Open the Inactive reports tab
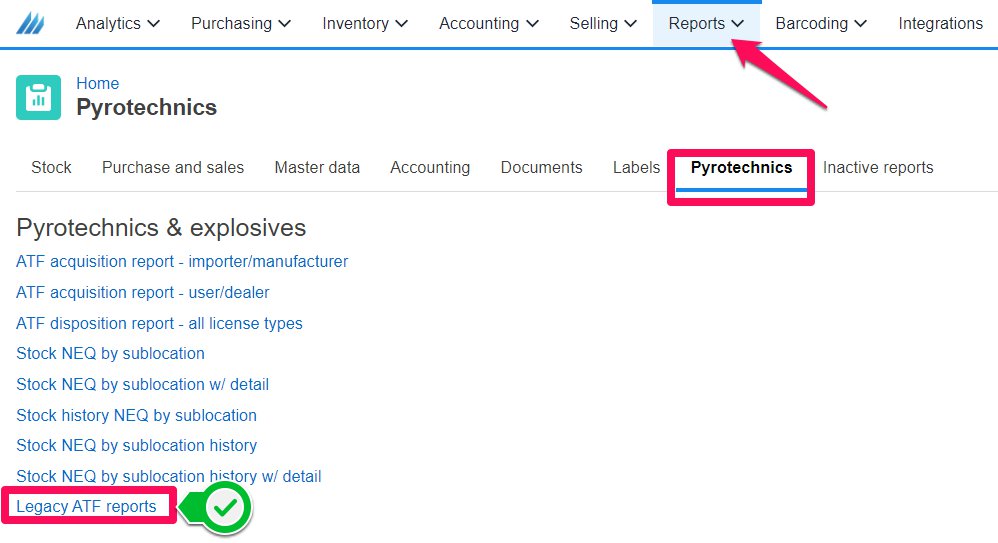This screenshot has width=998, height=543. coord(878,167)
